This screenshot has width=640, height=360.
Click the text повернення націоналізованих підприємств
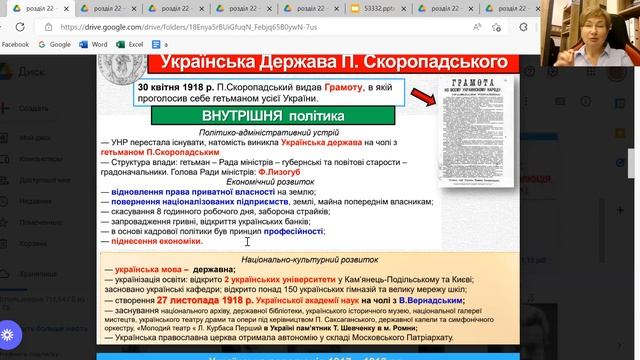click(x=200, y=202)
